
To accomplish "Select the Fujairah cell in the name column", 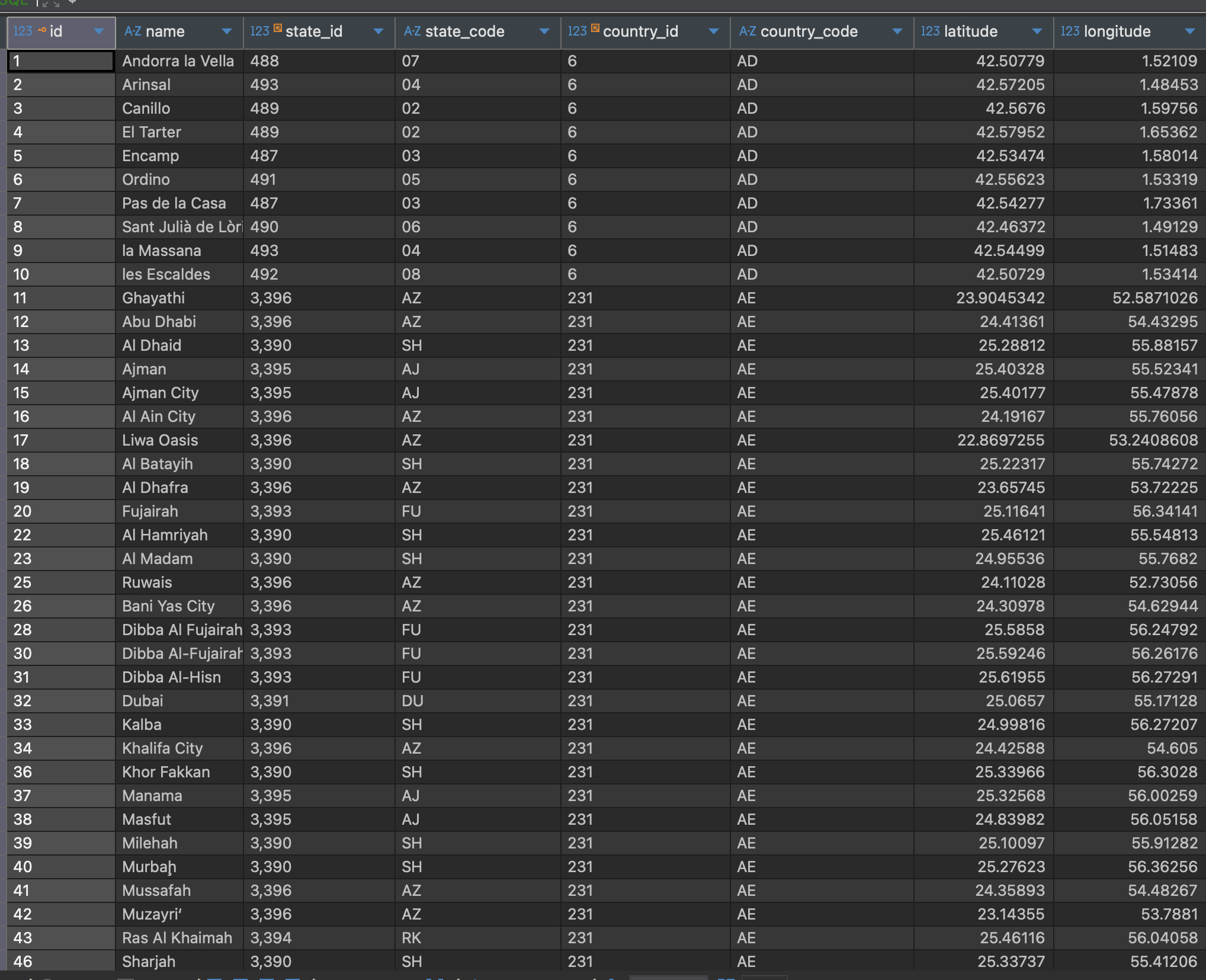I will click(149, 511).
